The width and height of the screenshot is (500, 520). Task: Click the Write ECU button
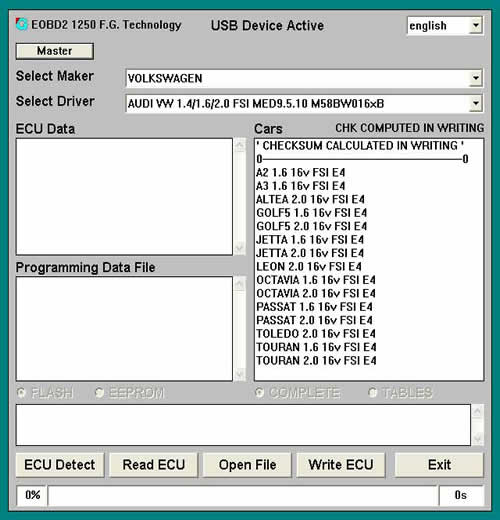pos(341,465)
